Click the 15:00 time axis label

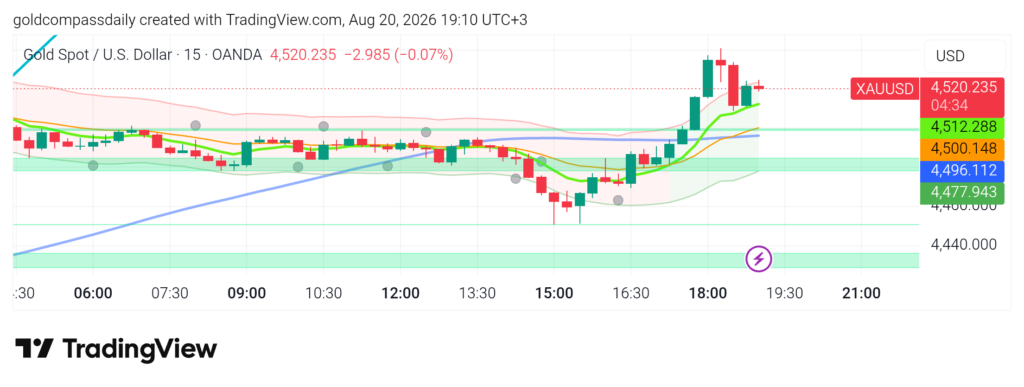554,293
